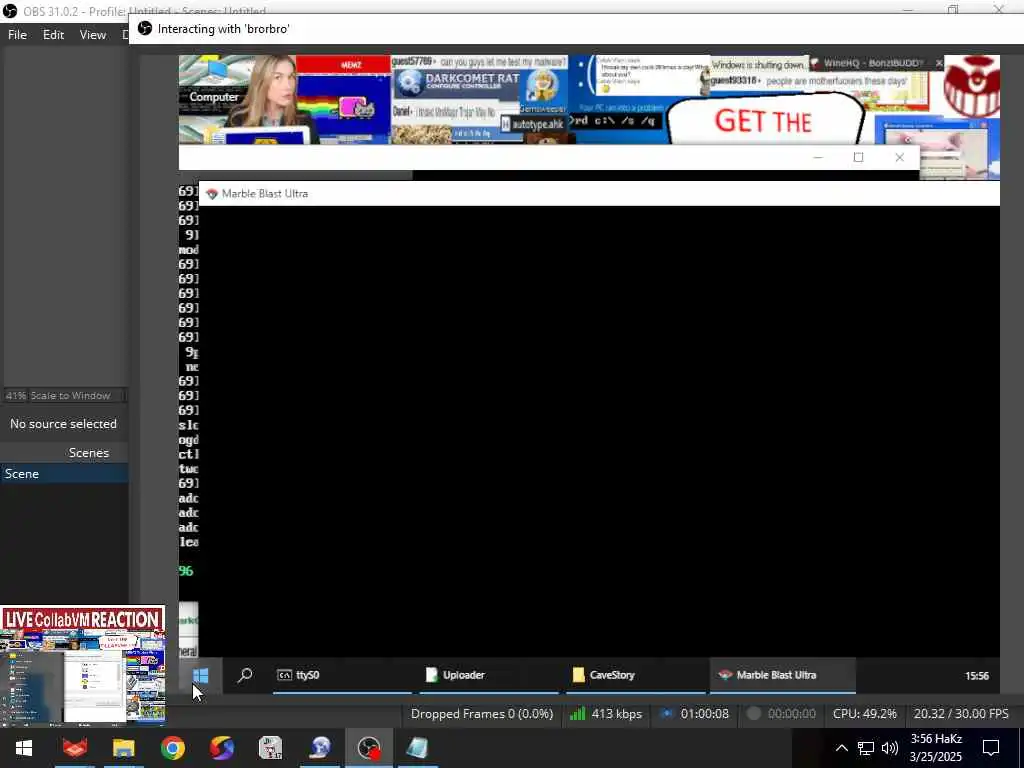
Task: Click the CPU: 49.2% status text
Action: [865, 714]
